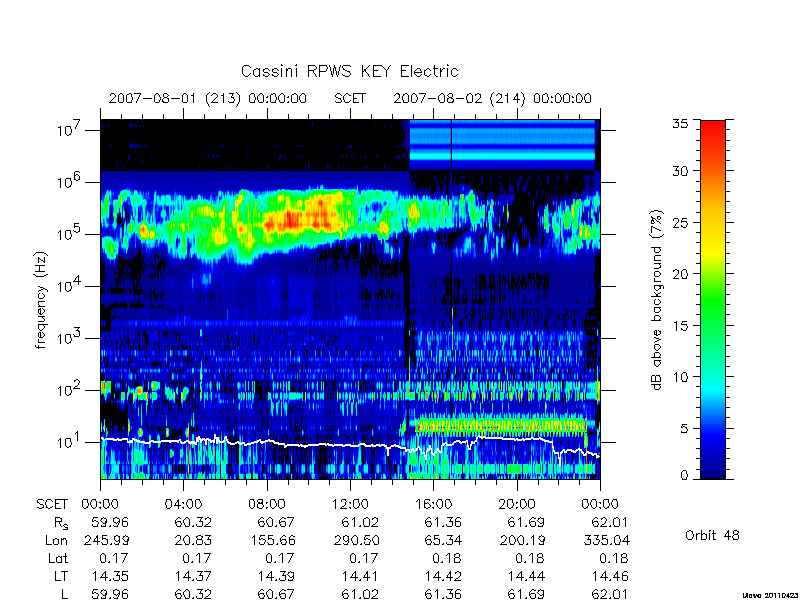Click colorbar scale value 5
This screenshot has width=800, height=600.
click(x=684, y=429)
